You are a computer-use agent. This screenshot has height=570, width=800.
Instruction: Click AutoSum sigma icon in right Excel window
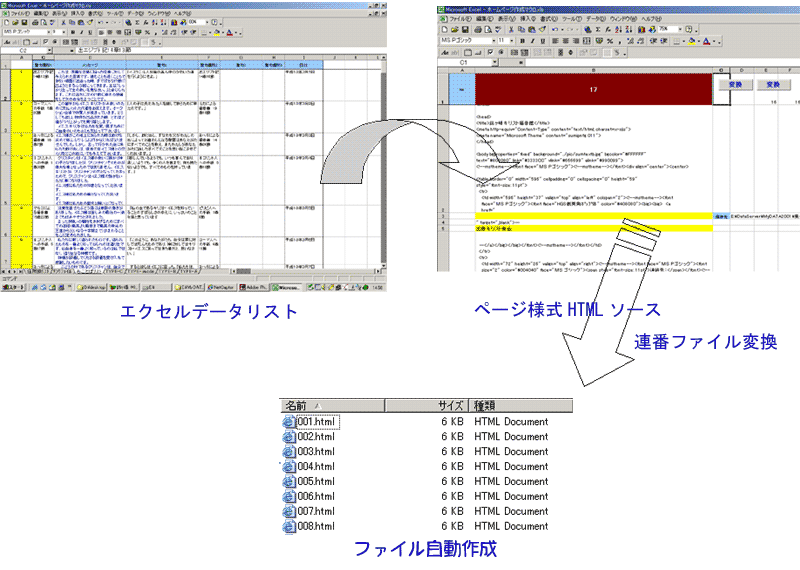(598, 29)
